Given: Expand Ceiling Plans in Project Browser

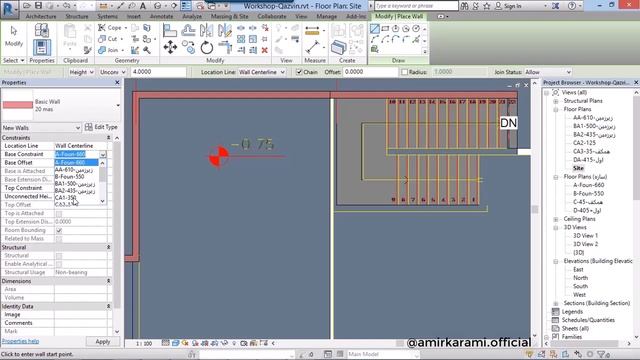Looking at the screenshot, I should pyautogui.click(x=556, y=219).
